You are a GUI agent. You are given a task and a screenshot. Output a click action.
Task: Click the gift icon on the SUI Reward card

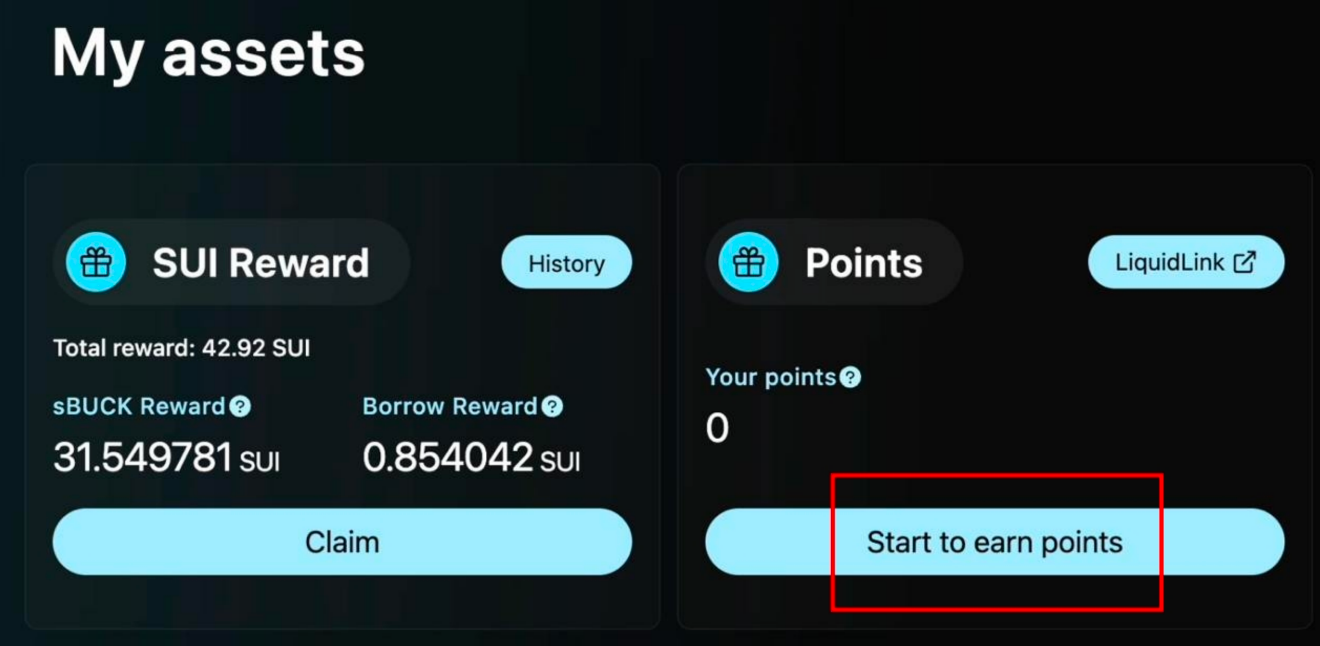coord(95,263)
